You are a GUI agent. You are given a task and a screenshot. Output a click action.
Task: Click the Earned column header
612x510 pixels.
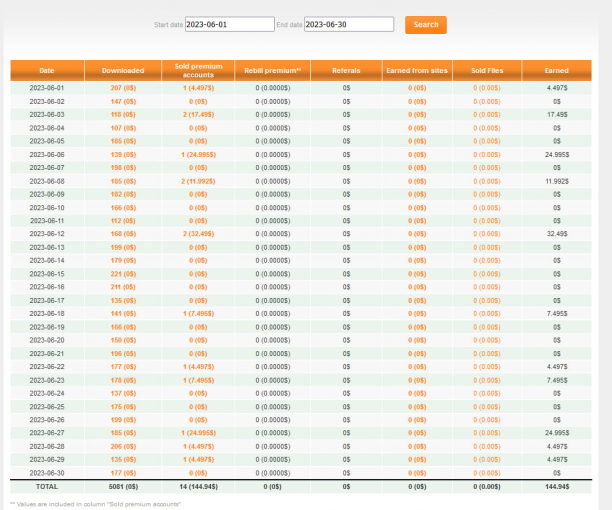pos(557,71)
